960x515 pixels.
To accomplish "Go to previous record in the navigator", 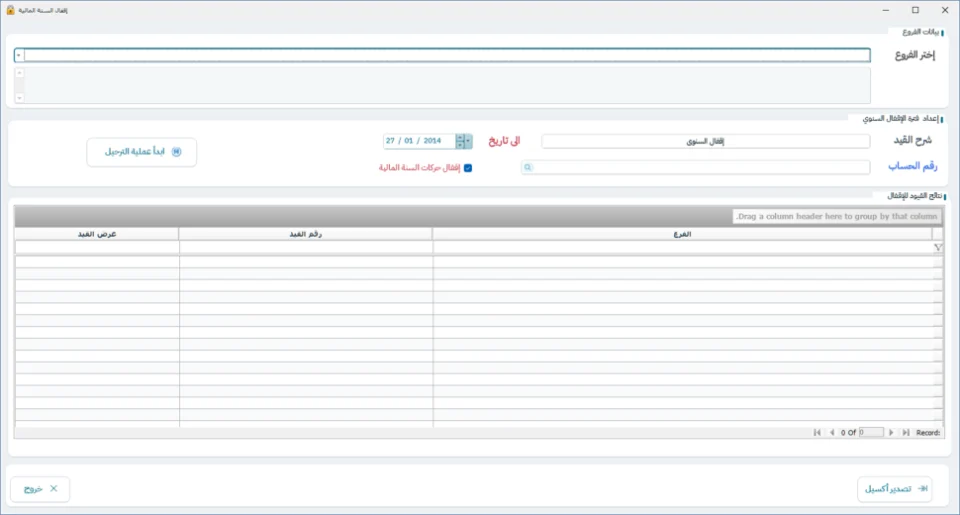I will (x=831, y=432).
